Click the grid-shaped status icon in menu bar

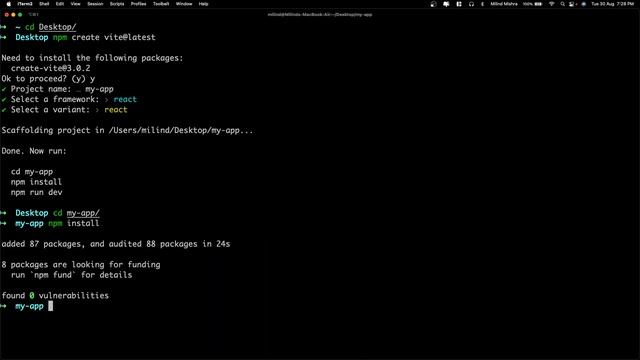click(x=459, y=4)
